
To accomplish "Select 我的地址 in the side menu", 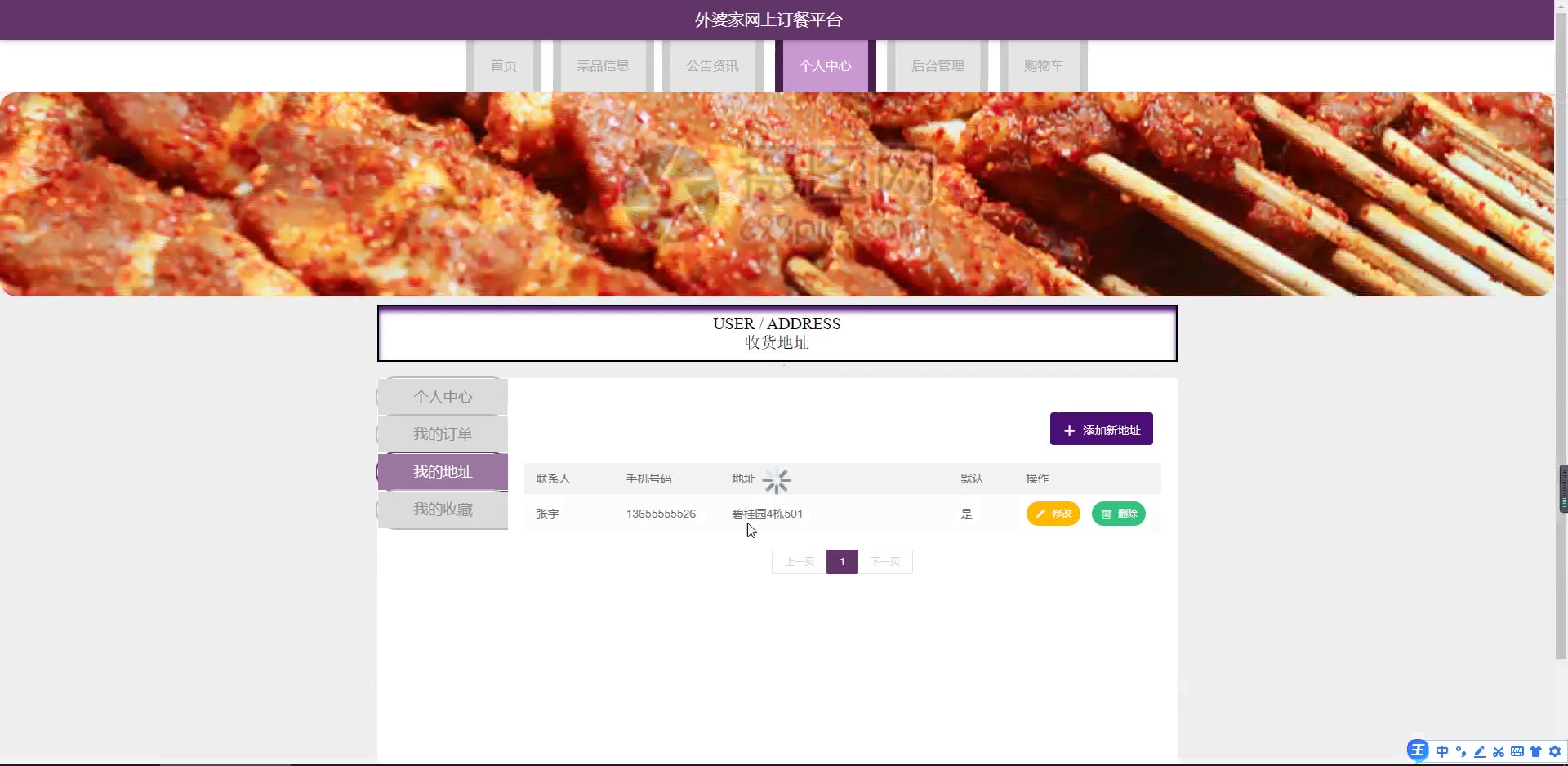I will pos(443,472).
